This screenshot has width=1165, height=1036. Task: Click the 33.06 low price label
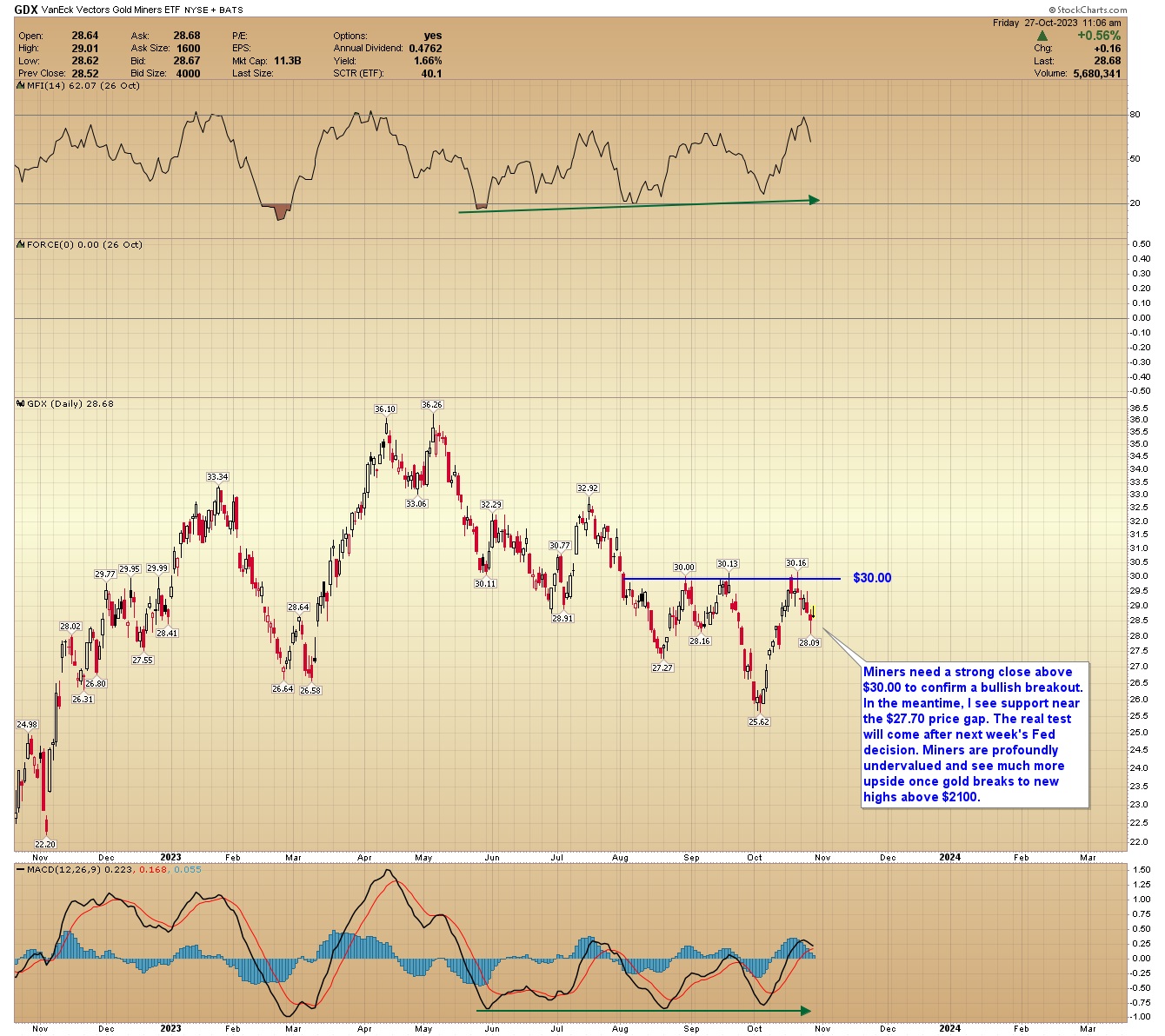(x=416, y=504)
